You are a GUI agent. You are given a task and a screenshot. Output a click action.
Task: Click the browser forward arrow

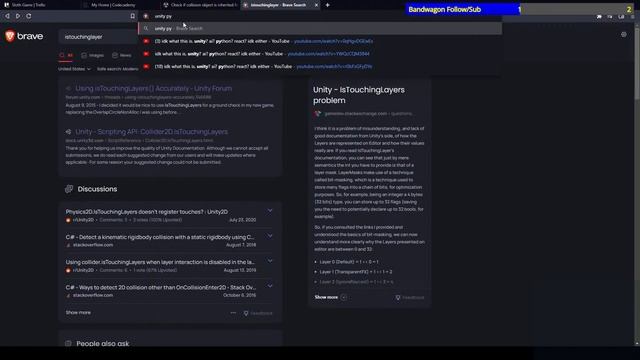tap(18, 16)
